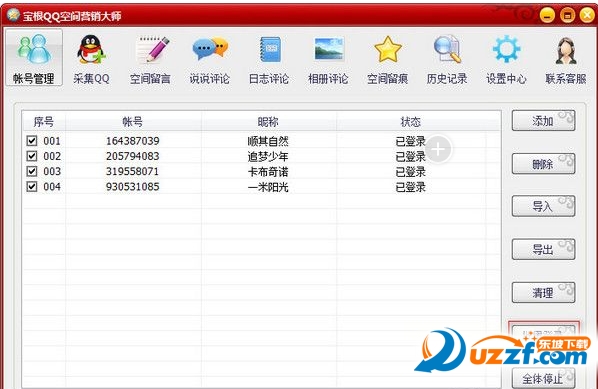The height and width of the screenshot is (389, 598).
Task: Minimize the 宝根QQ空间营销大师 window
Action: (x=547, y=15)
